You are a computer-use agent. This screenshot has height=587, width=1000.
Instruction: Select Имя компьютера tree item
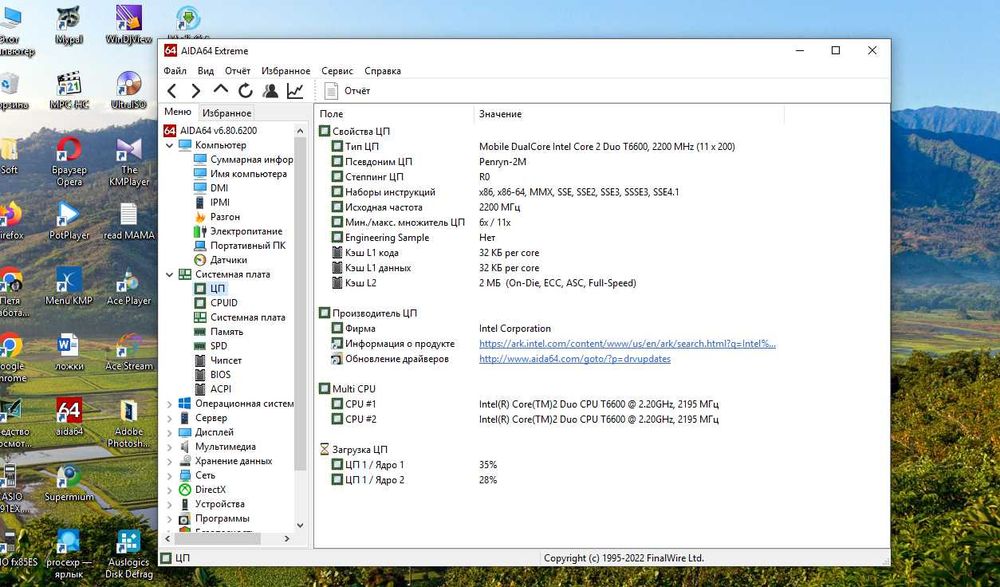240,174
